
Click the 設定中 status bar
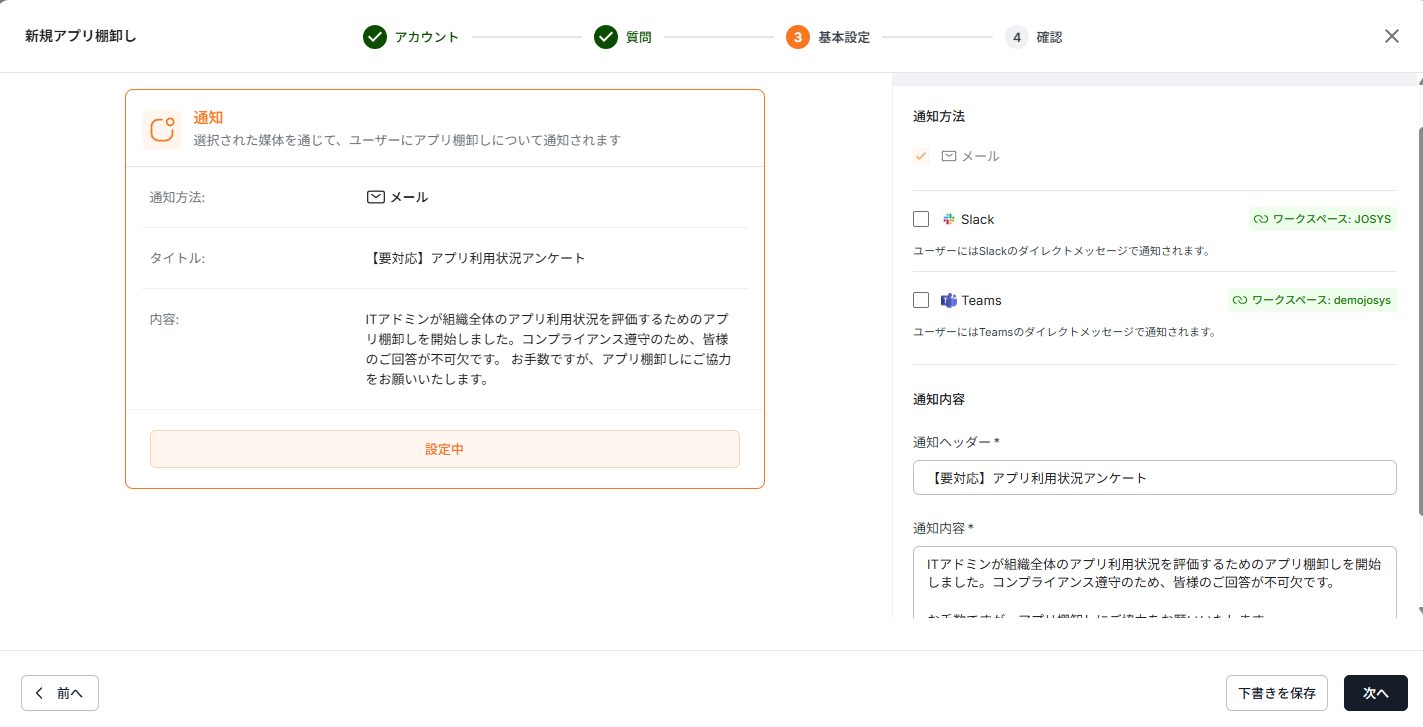coord(444,449)
